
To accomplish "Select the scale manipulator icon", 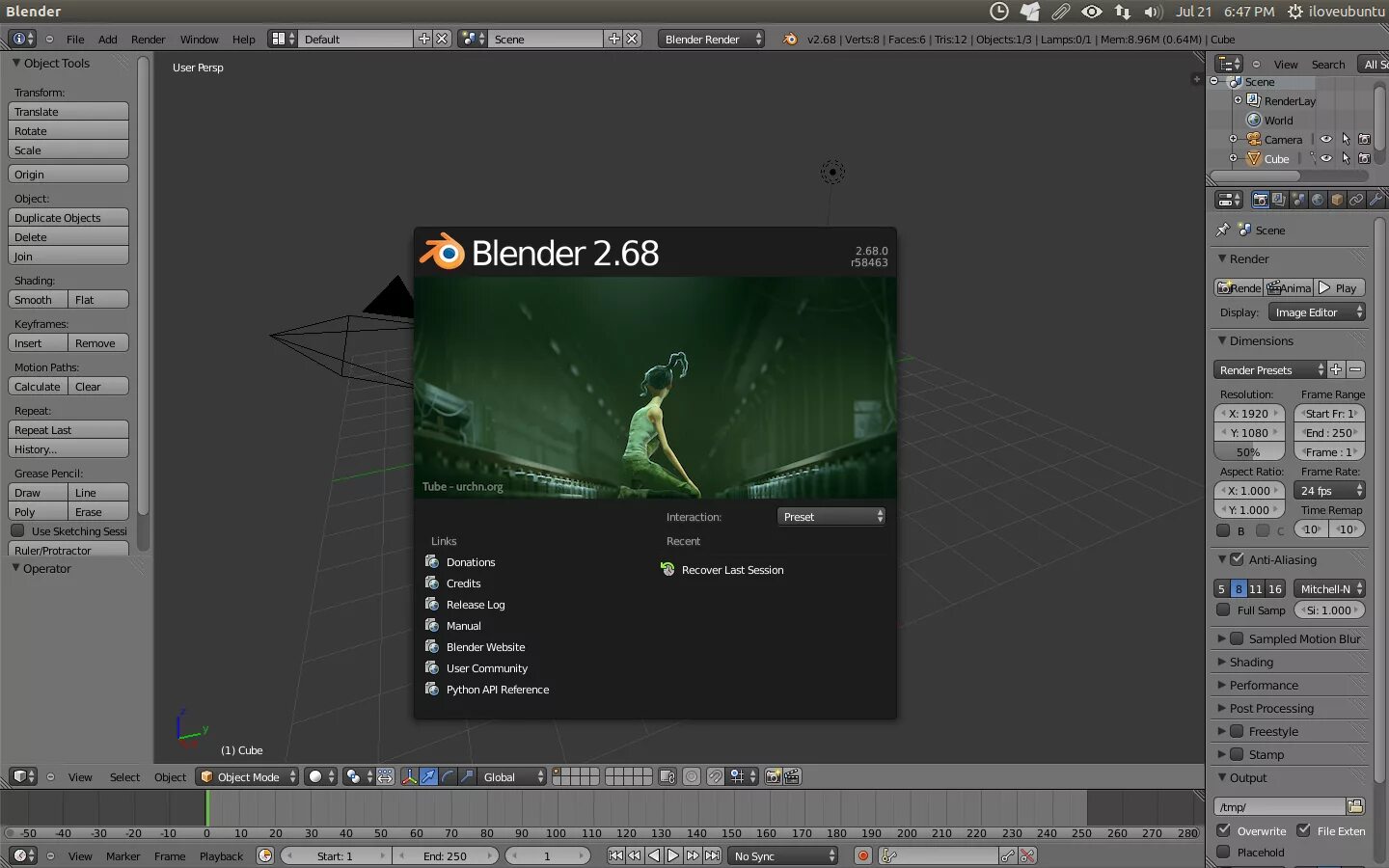I will point(467,776).
